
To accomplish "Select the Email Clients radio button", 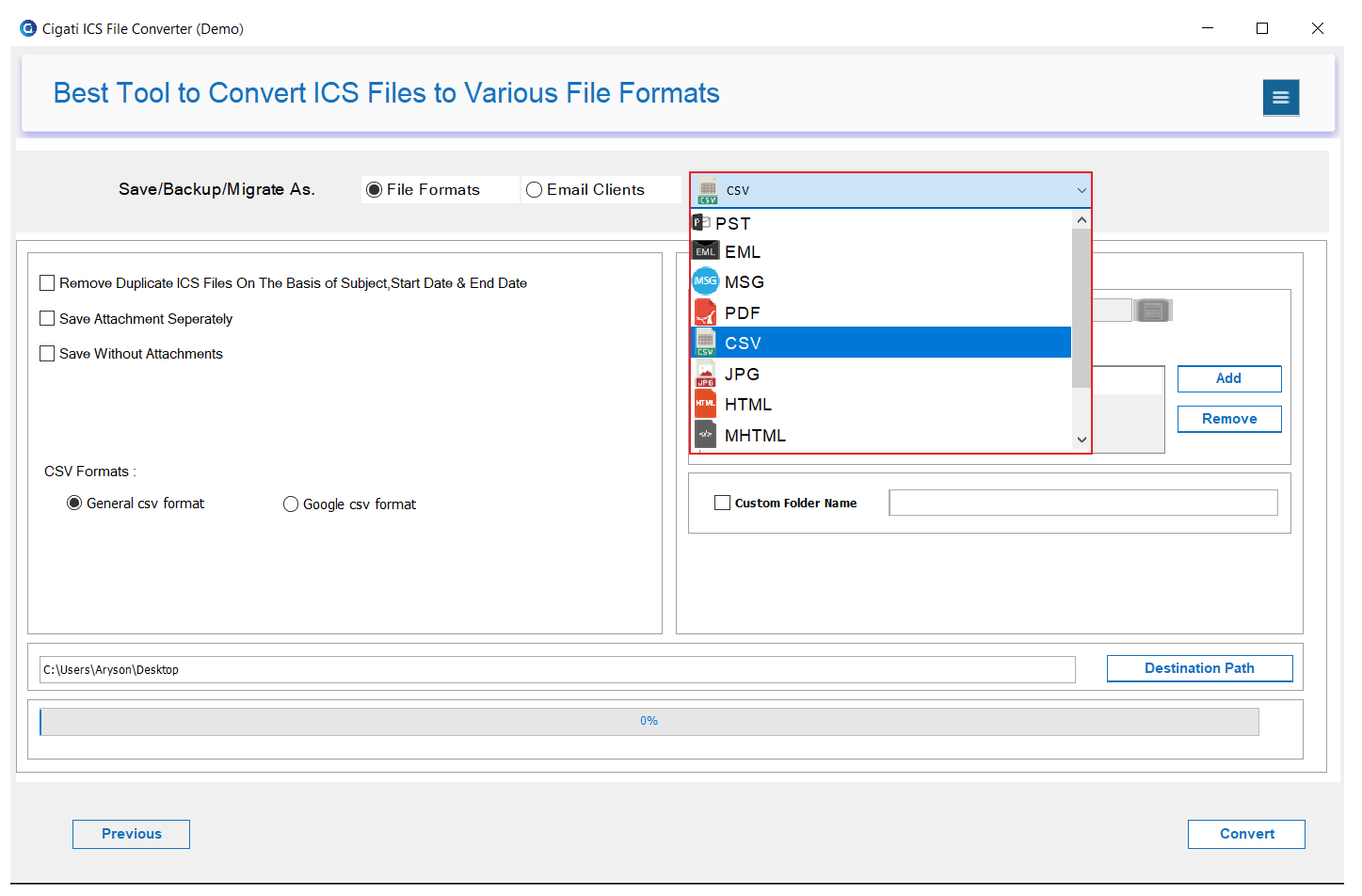I will tap(534, 190).
